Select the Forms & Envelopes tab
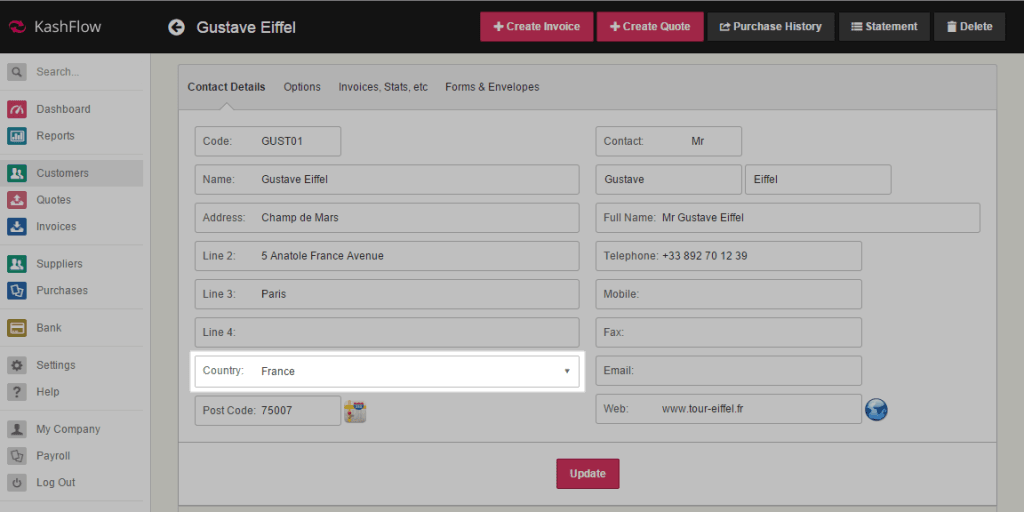The image size is (1024, 512). 492,87
